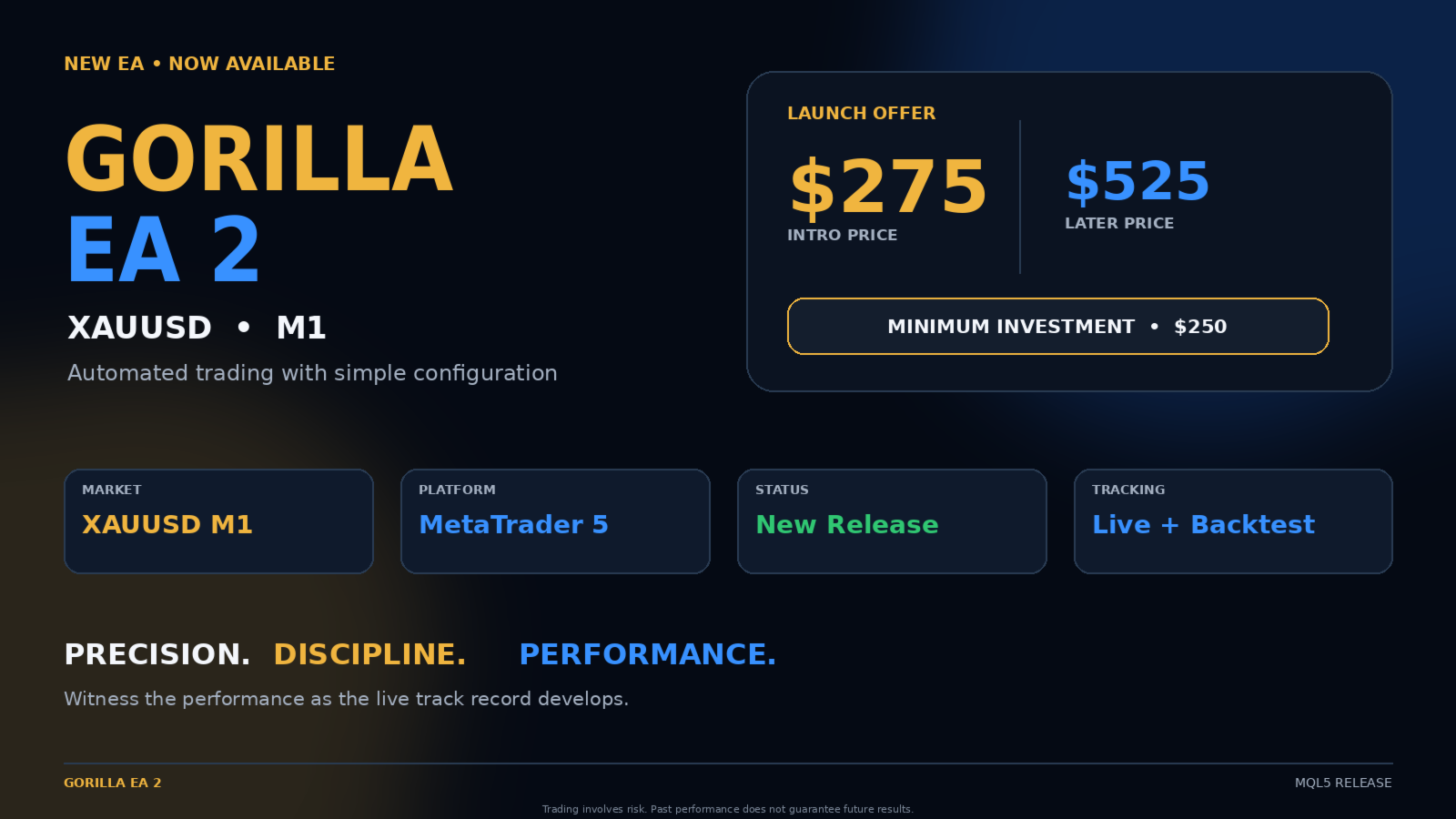Click the LAUNCH OFFER label
This screenshot has width=1456, height=819.
pyautogui.click(x=861, y=113)
